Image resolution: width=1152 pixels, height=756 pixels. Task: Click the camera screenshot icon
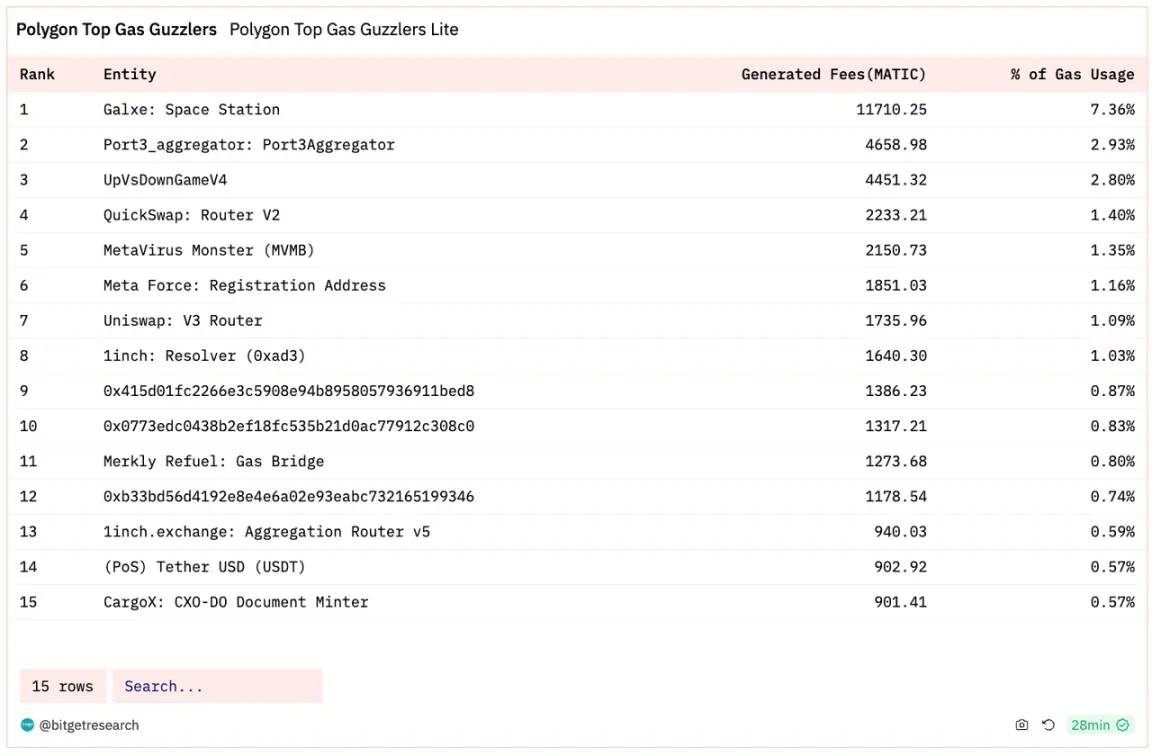coord(1021,725)
